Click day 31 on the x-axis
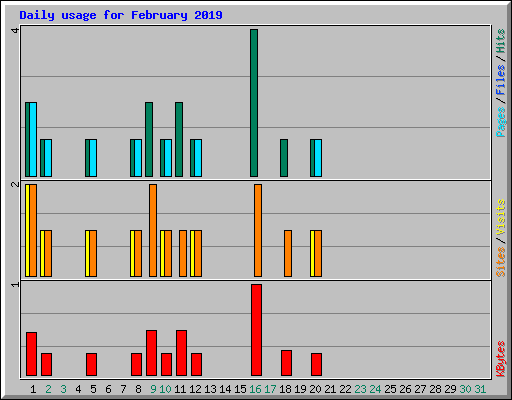The image size is (512, 400). 480,389
